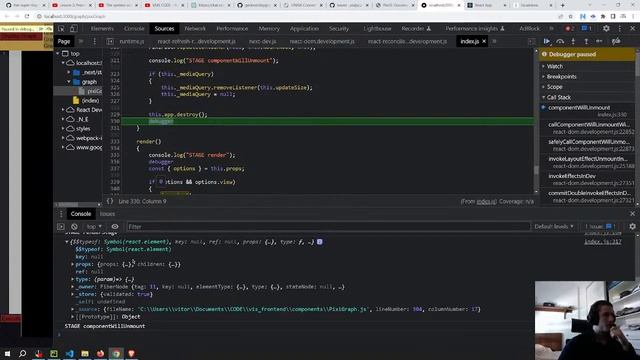Open the Lighthouse panel

pos(377,29)
